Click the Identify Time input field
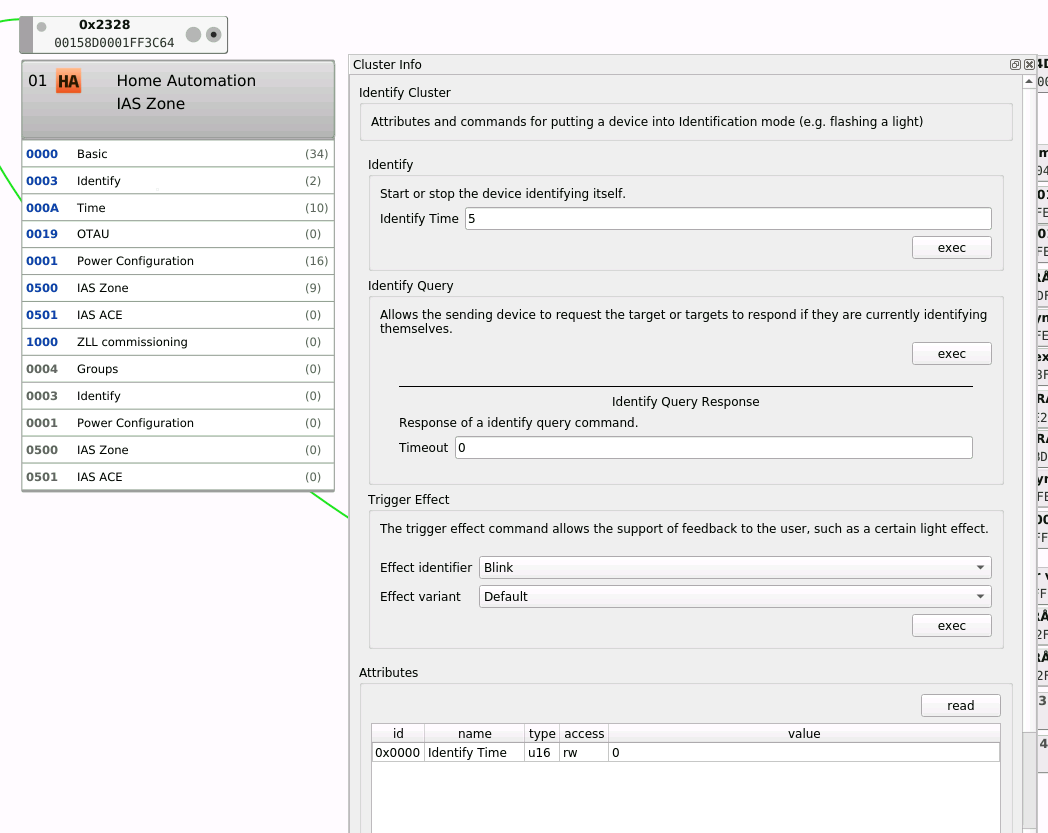Screen dimensions: 1048x833 (729, 219)
